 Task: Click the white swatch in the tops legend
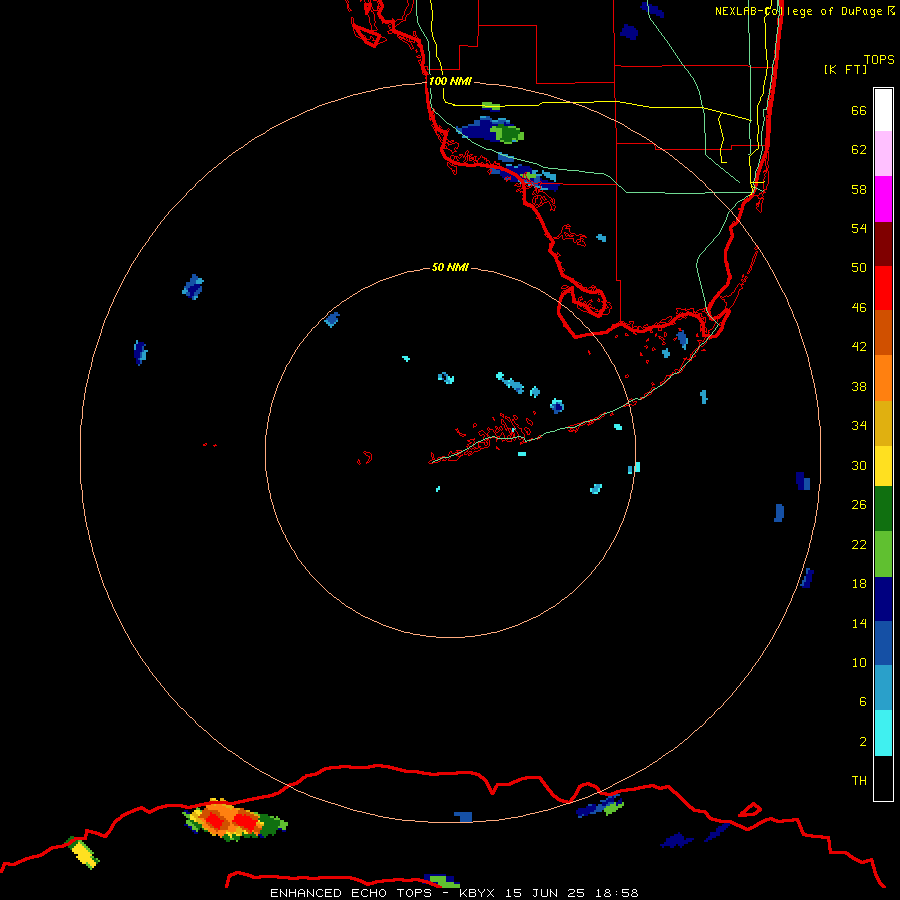click(x=883, y=110)
